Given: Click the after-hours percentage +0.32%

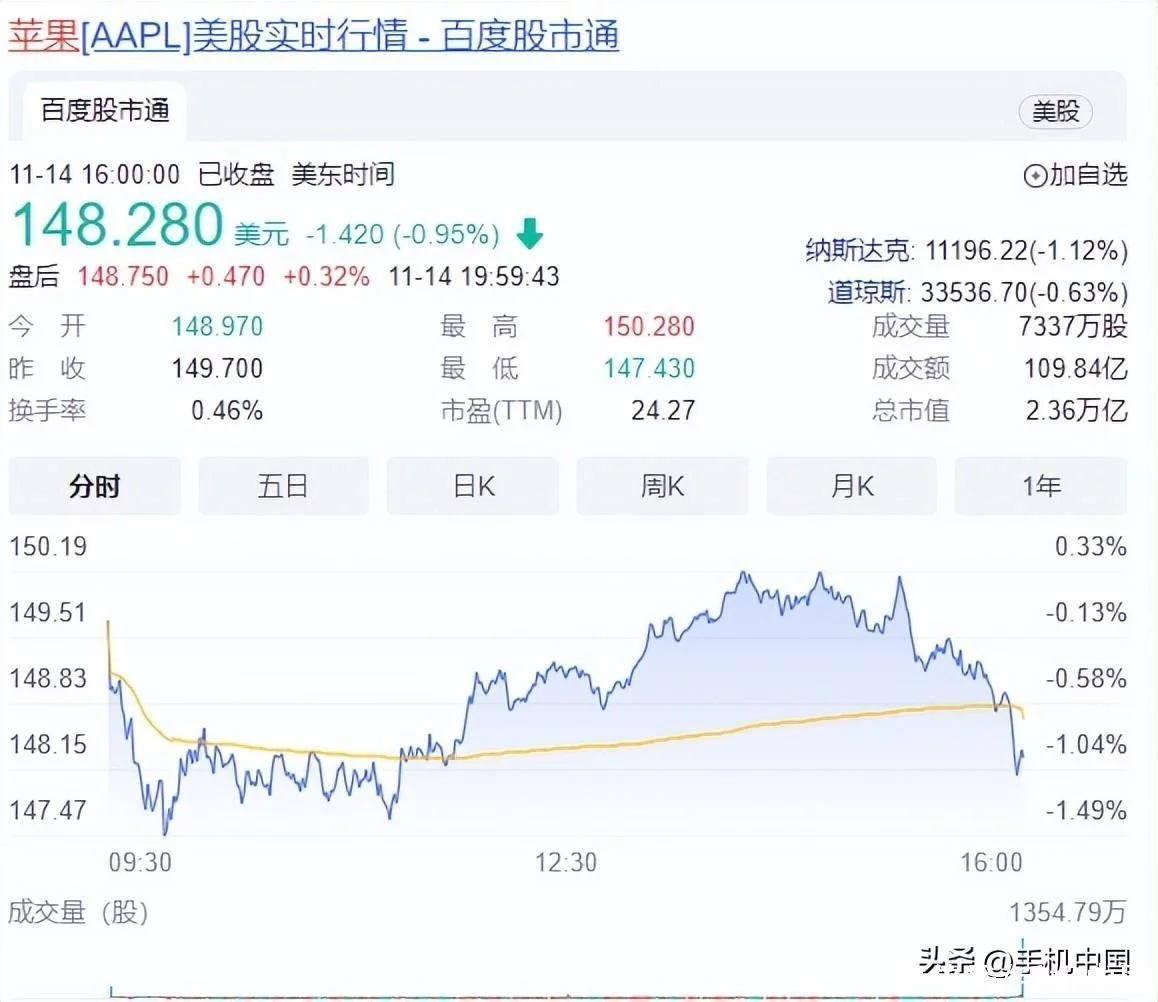Looking at the screenshot, I should 326,277.
